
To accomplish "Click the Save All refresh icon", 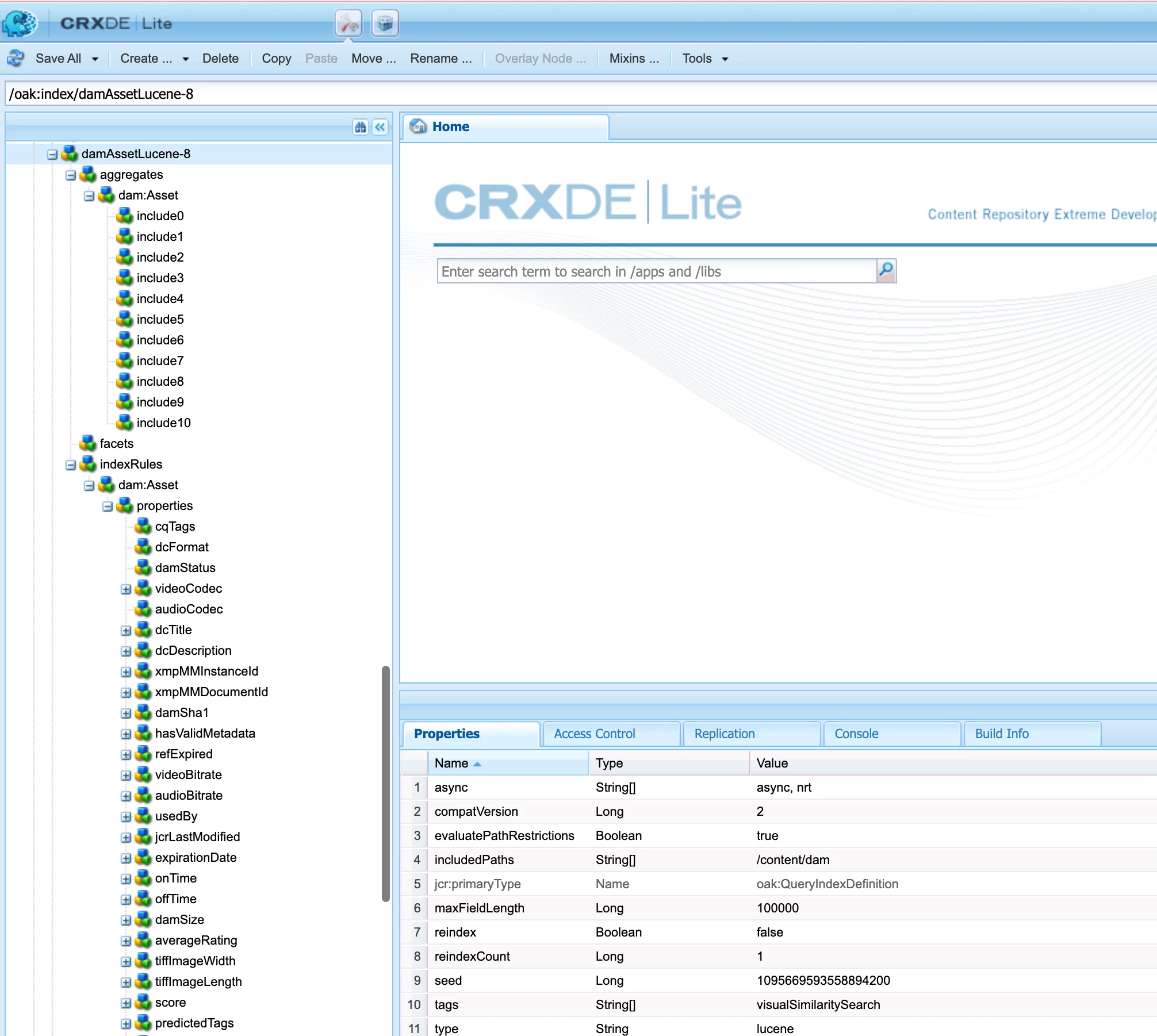I will click(x=16, y=58).
